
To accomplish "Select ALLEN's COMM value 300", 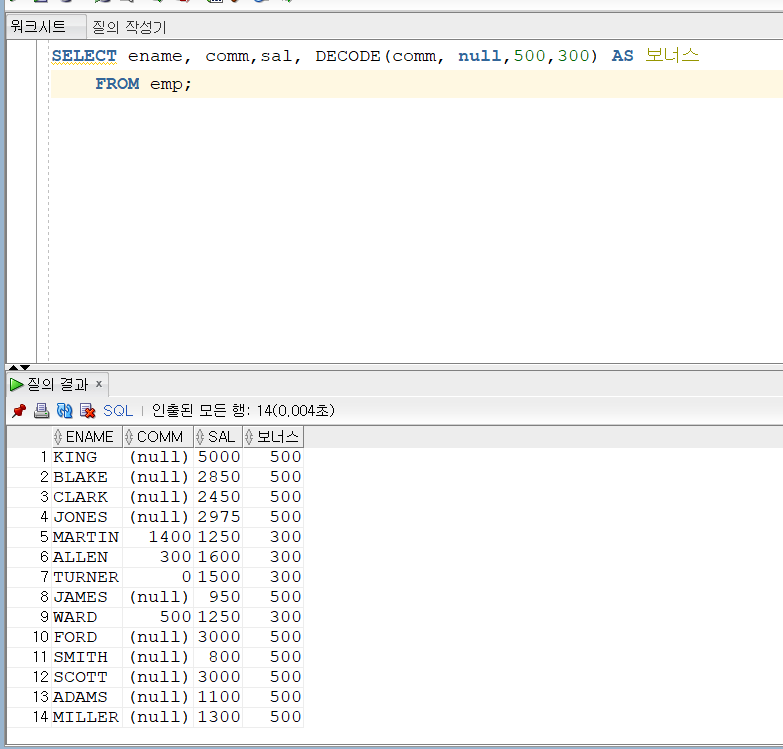I will (x=158, y=557).
